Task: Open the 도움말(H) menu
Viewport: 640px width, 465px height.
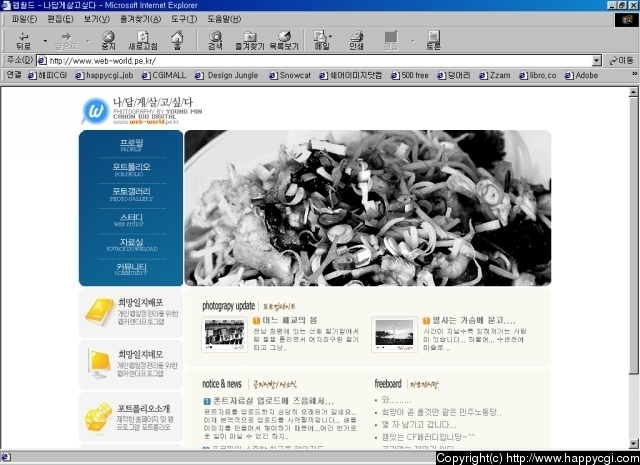Action: click(x=224, y=19)
